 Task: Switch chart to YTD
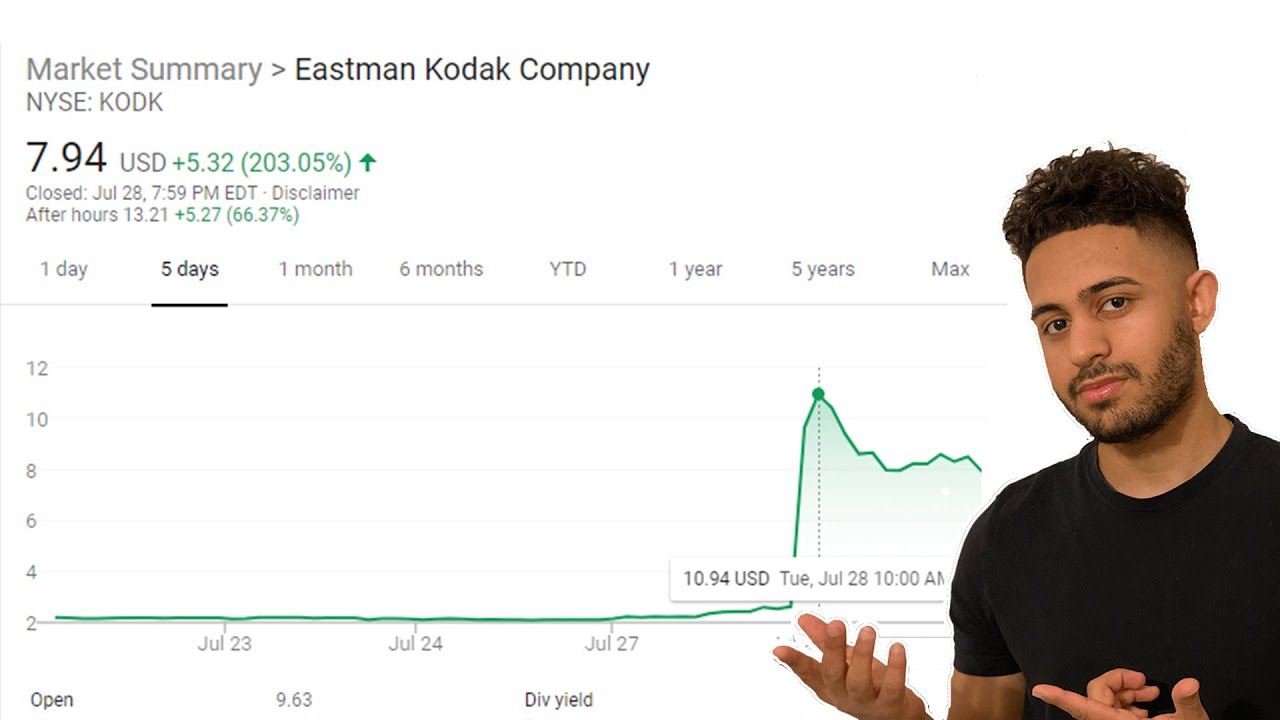pos(567,269)
